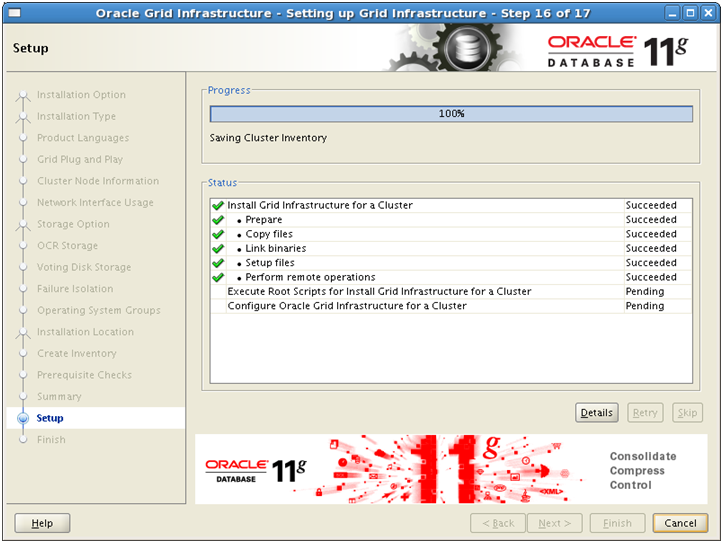Click 'Perform remote operations' row text

pos(310,277)
